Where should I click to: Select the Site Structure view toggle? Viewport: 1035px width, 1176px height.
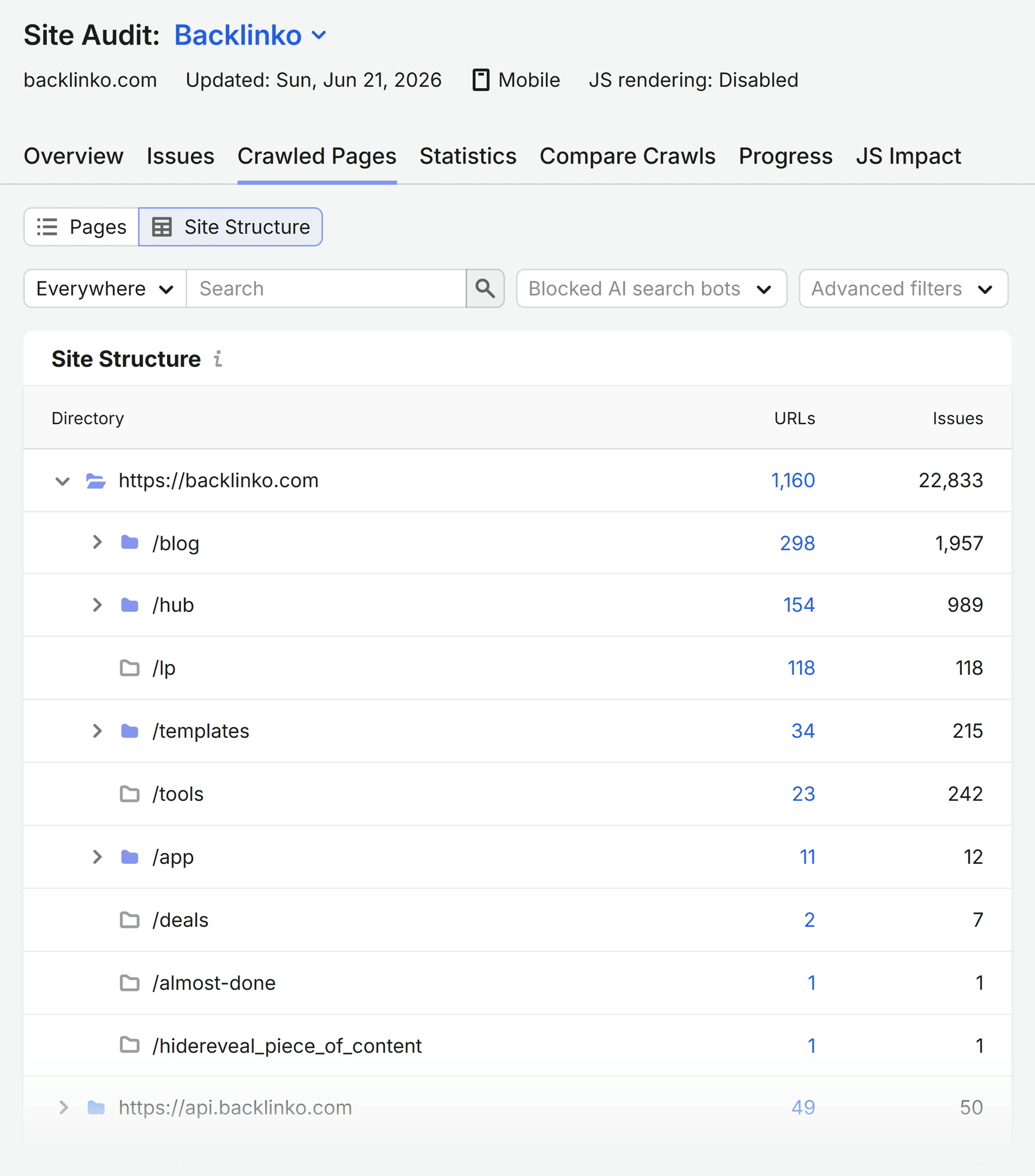click(231, 227)
